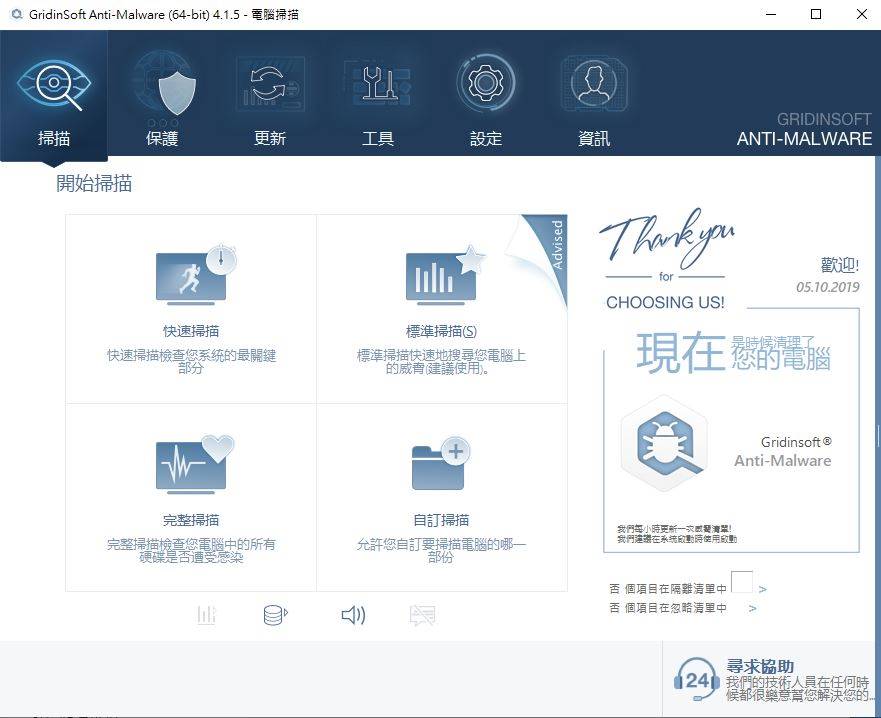This screenshot has height=718, width=881.
Task: Click the 個項目在隔離清單中 quarantine text
Action: point(676,589)
